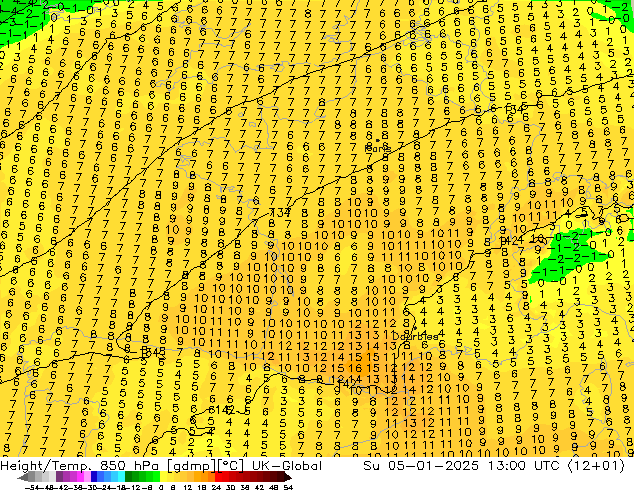Click the Dourbies location label
This screenshot has height=490, width=634.
415,336
